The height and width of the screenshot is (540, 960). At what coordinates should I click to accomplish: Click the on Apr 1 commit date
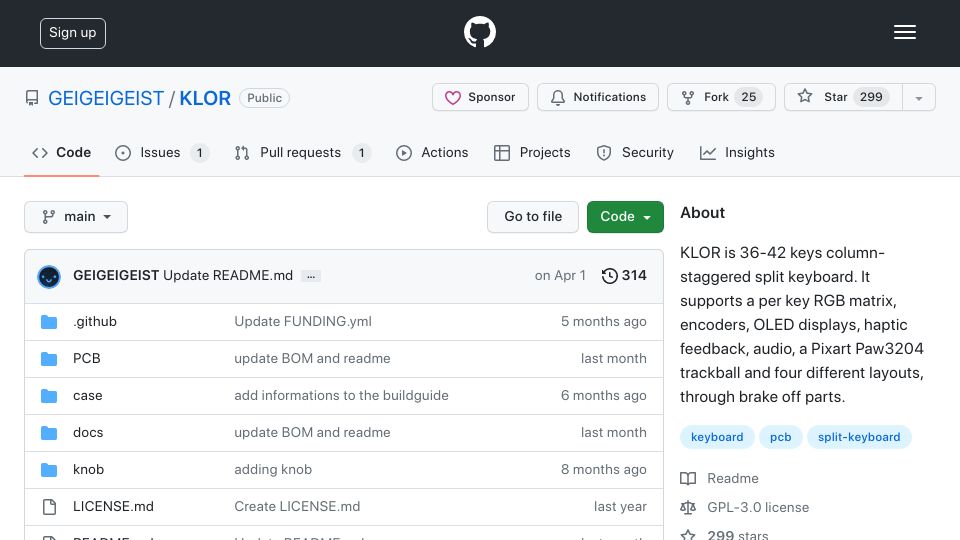tap(560, 276)
